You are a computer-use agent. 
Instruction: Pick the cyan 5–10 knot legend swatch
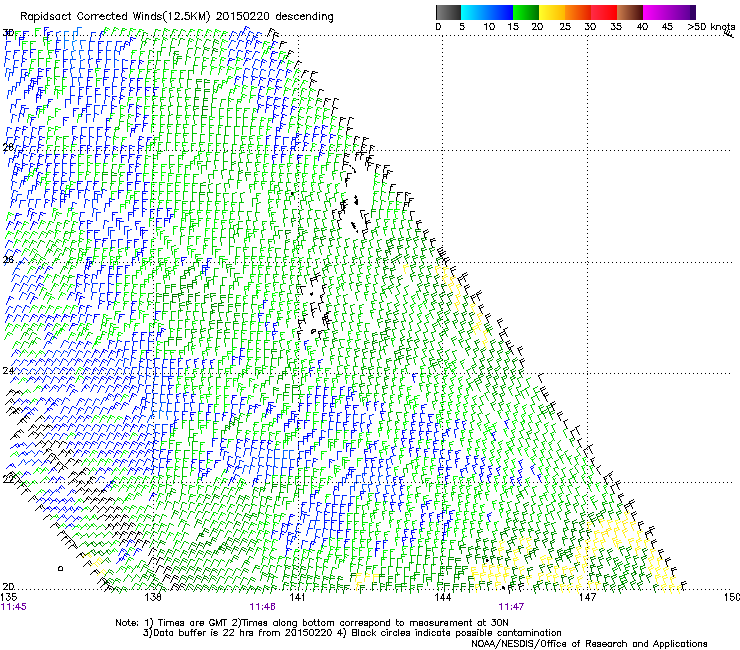[474, 12]
